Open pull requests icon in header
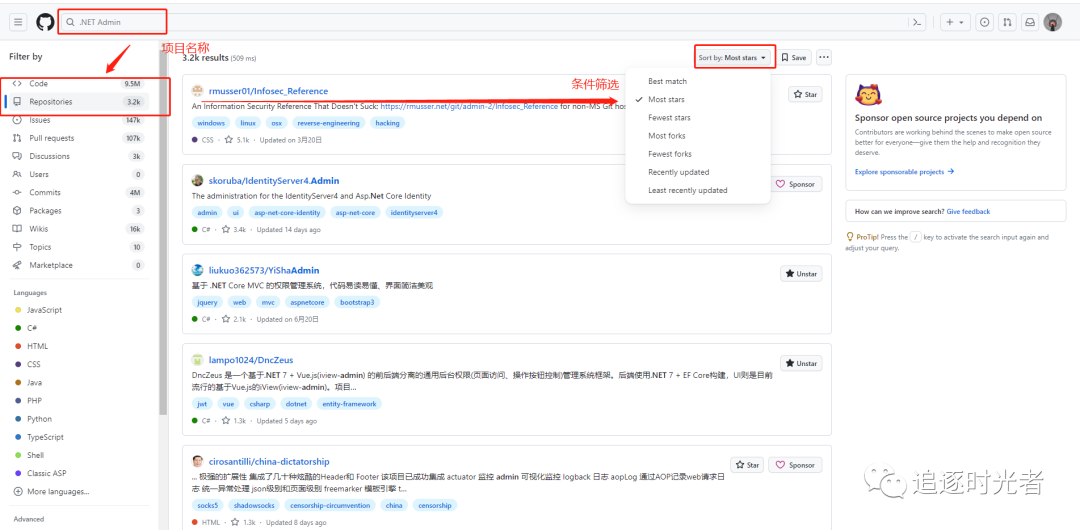 tap(1008, 22)
